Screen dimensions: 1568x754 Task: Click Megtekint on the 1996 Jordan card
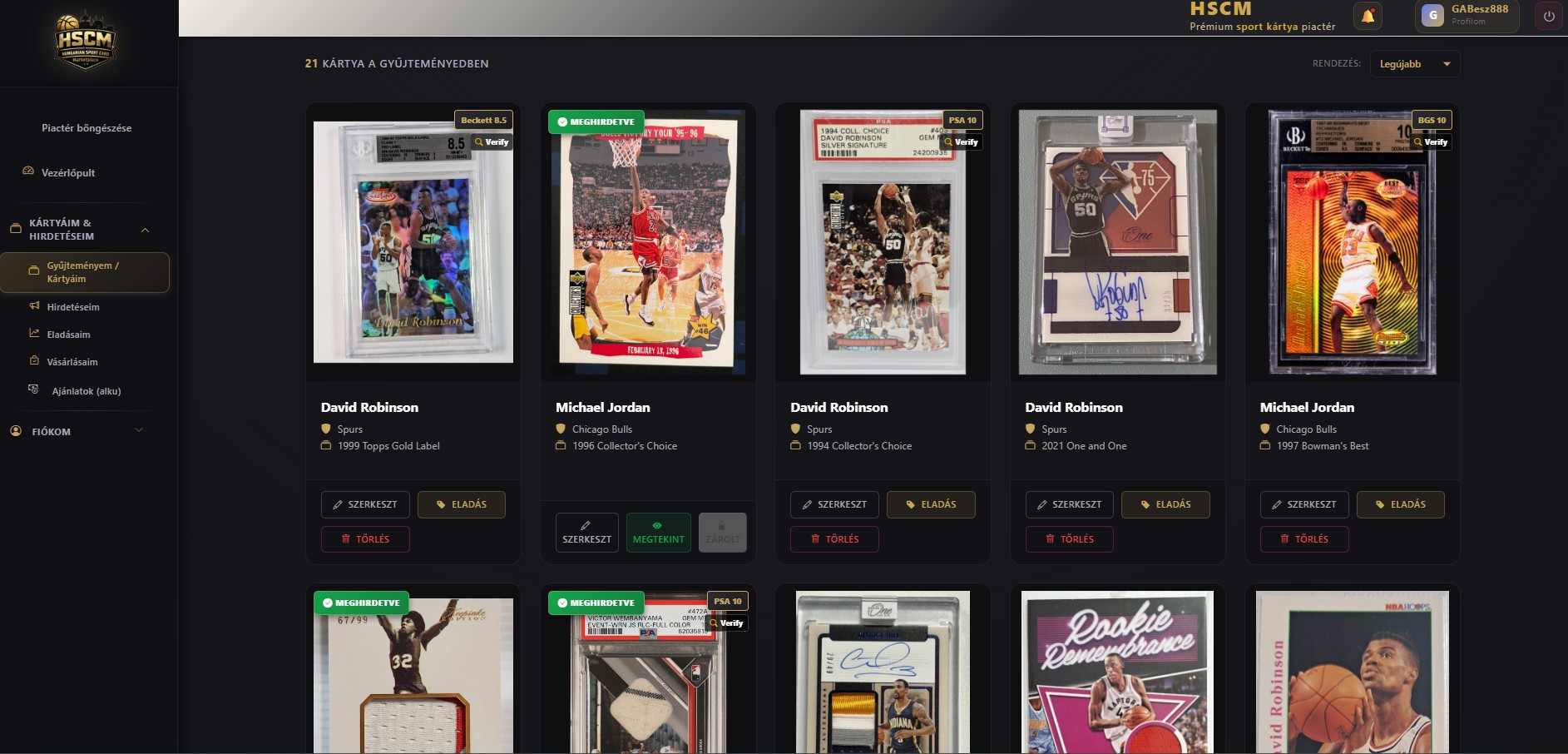point(659,533)
